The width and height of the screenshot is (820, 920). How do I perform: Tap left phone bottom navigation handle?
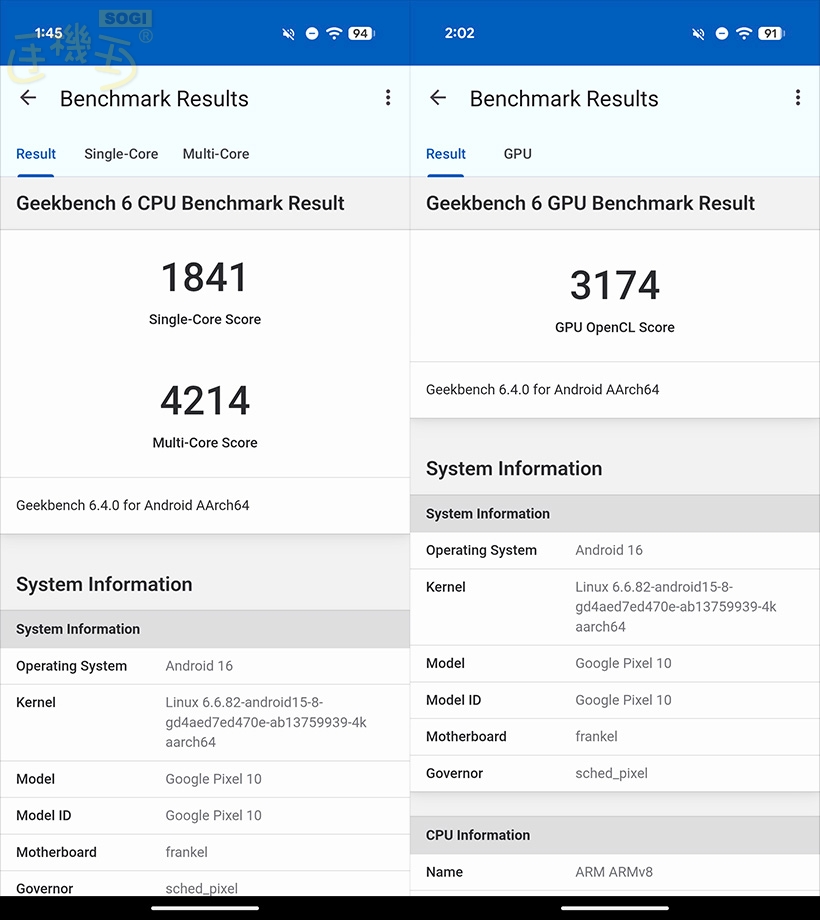pos(205,908)
